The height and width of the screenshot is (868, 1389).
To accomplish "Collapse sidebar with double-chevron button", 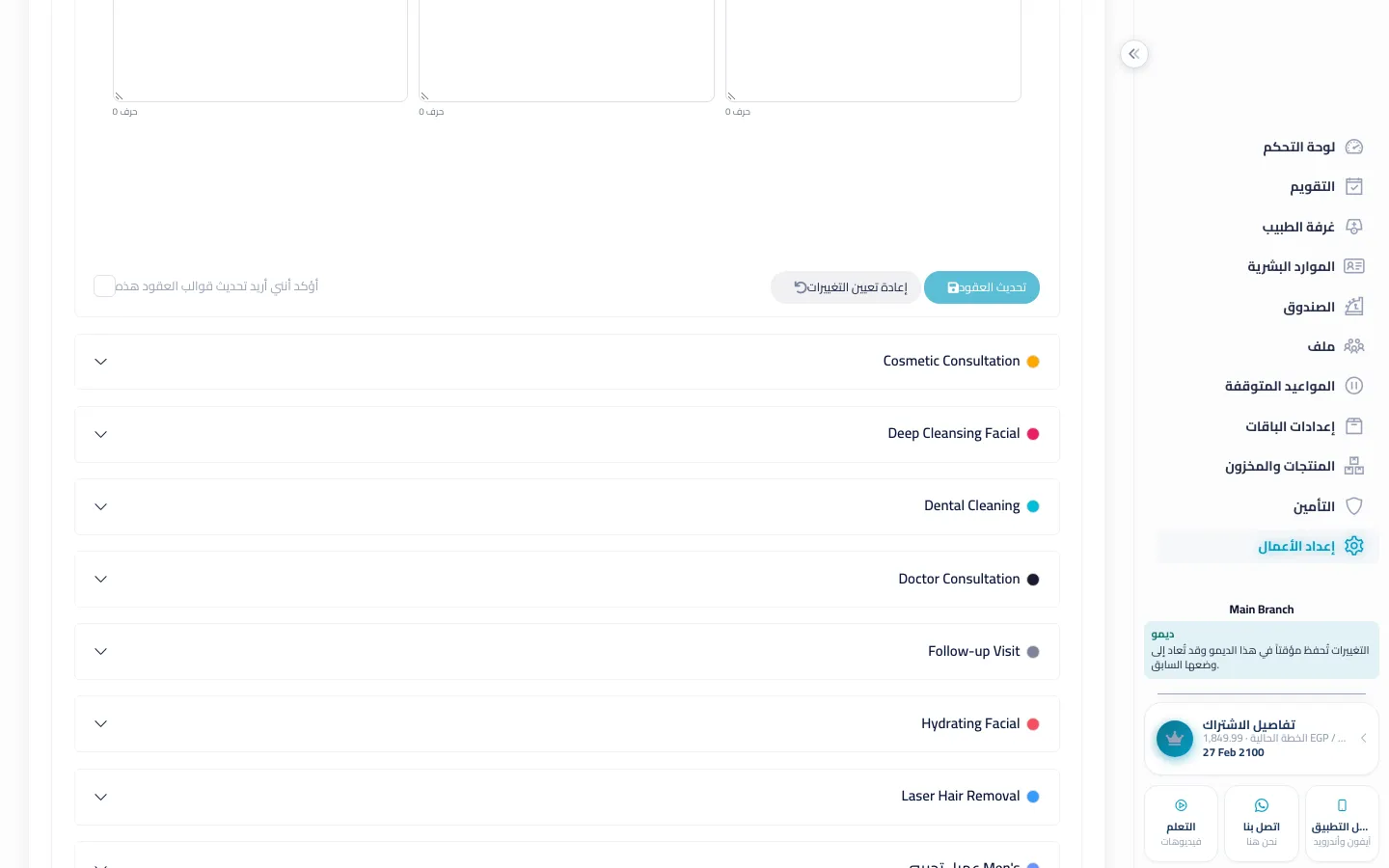I will pyautogui.click(x=1134, y=54).
